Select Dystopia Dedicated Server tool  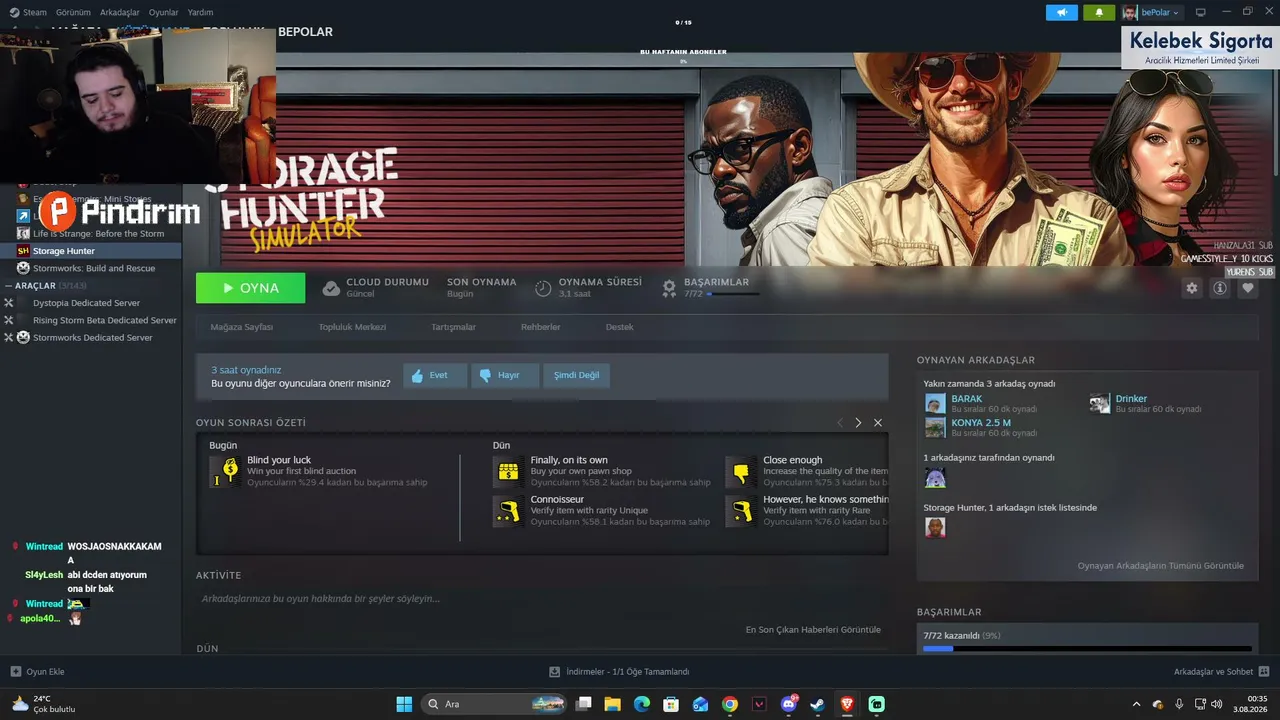(86, 303)
